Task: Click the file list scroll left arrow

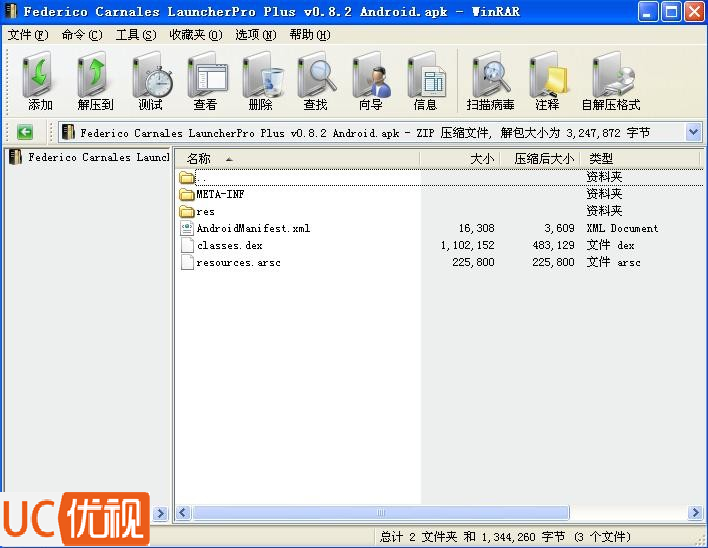Action: (x=183, y=513)
